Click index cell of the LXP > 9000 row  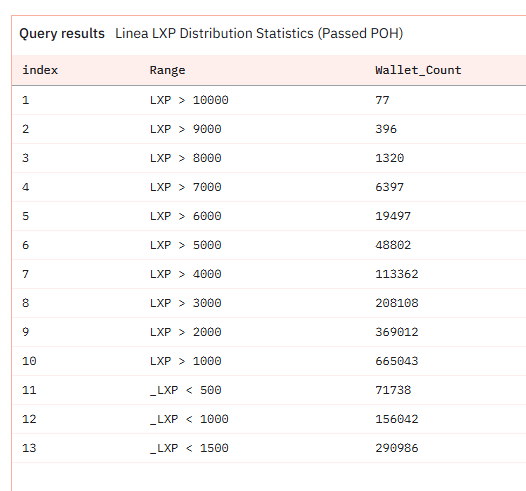(25, 129)
